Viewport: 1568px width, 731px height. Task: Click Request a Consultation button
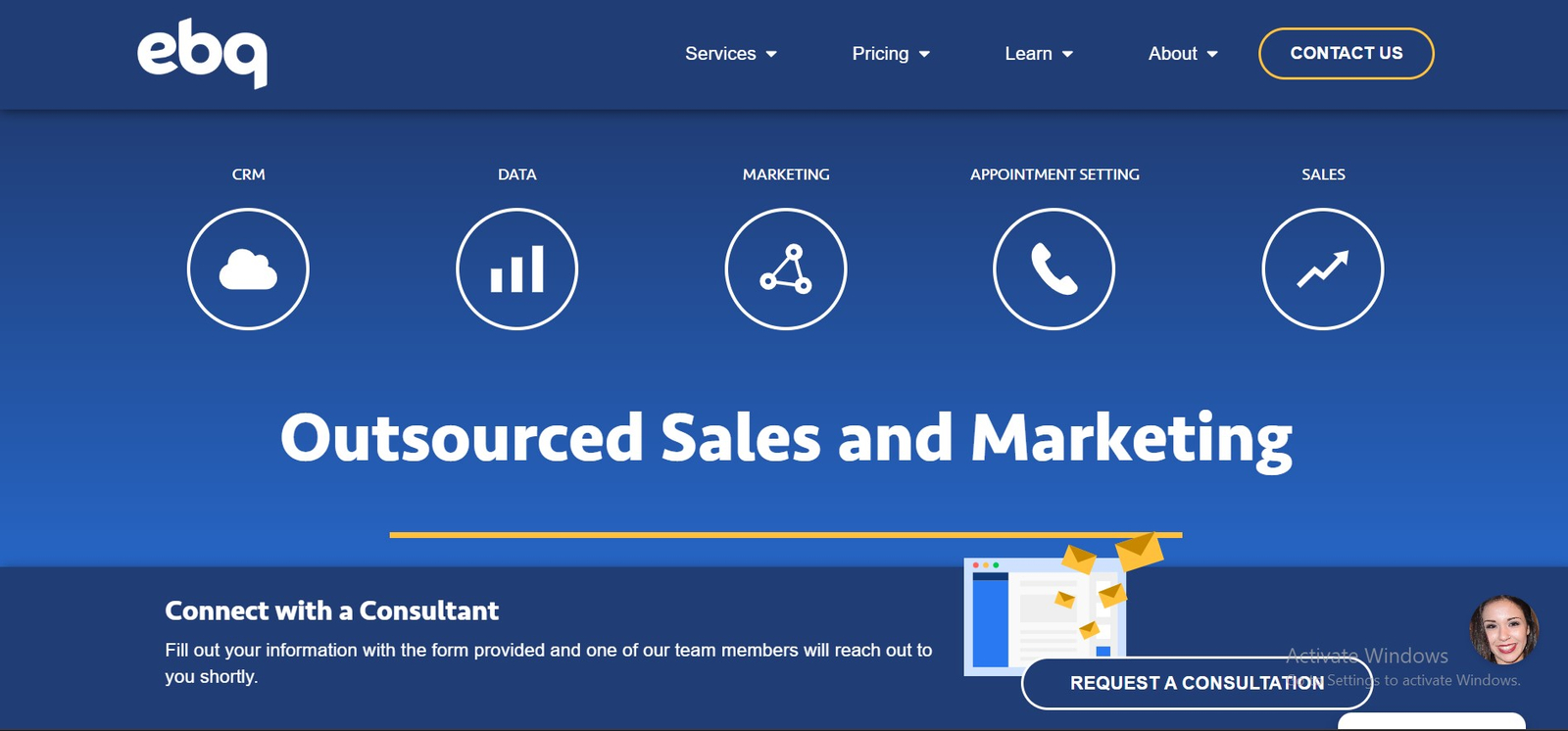pyautogui.click(x=1196, y=683)
